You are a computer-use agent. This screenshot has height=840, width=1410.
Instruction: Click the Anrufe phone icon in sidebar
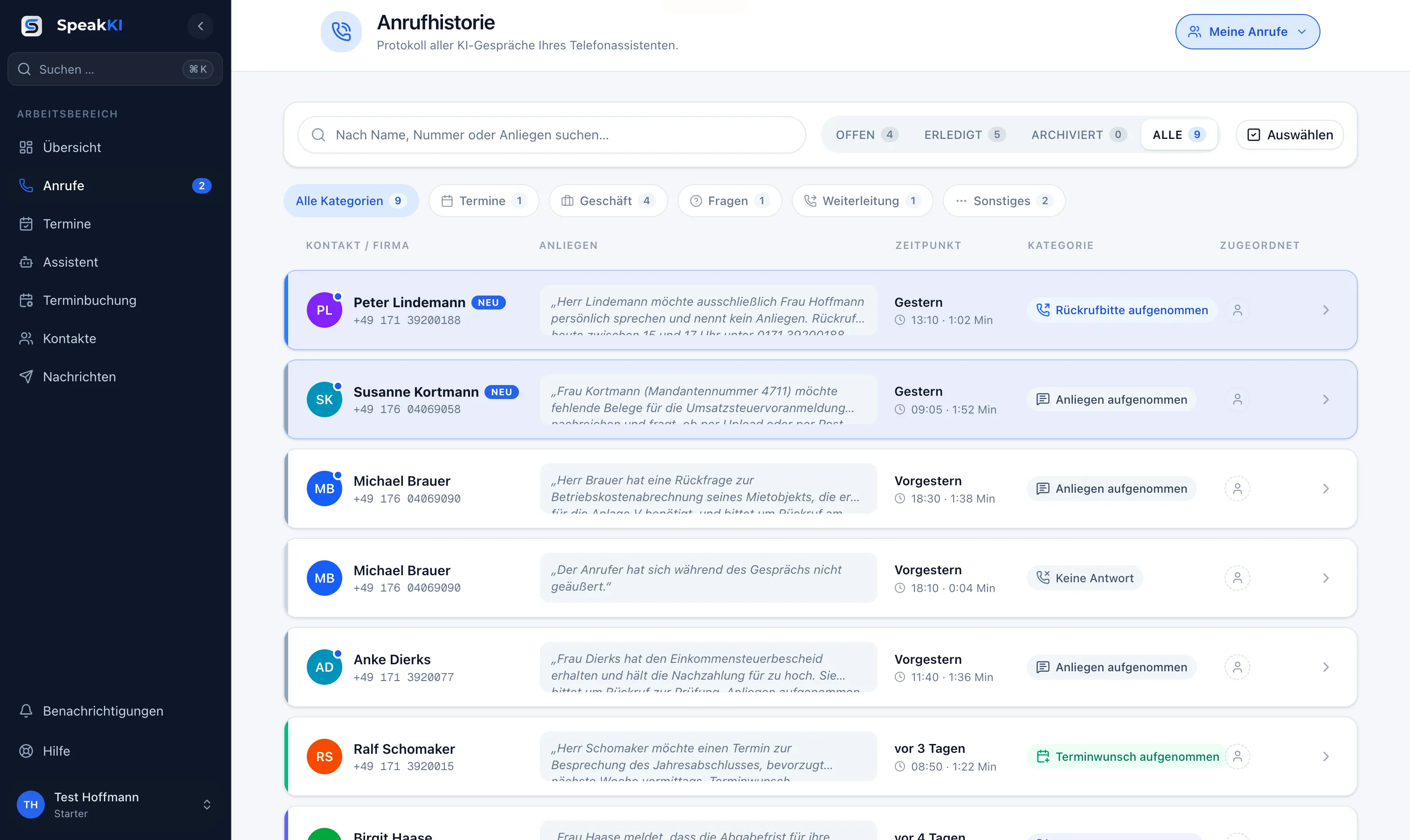pos(26,186)
